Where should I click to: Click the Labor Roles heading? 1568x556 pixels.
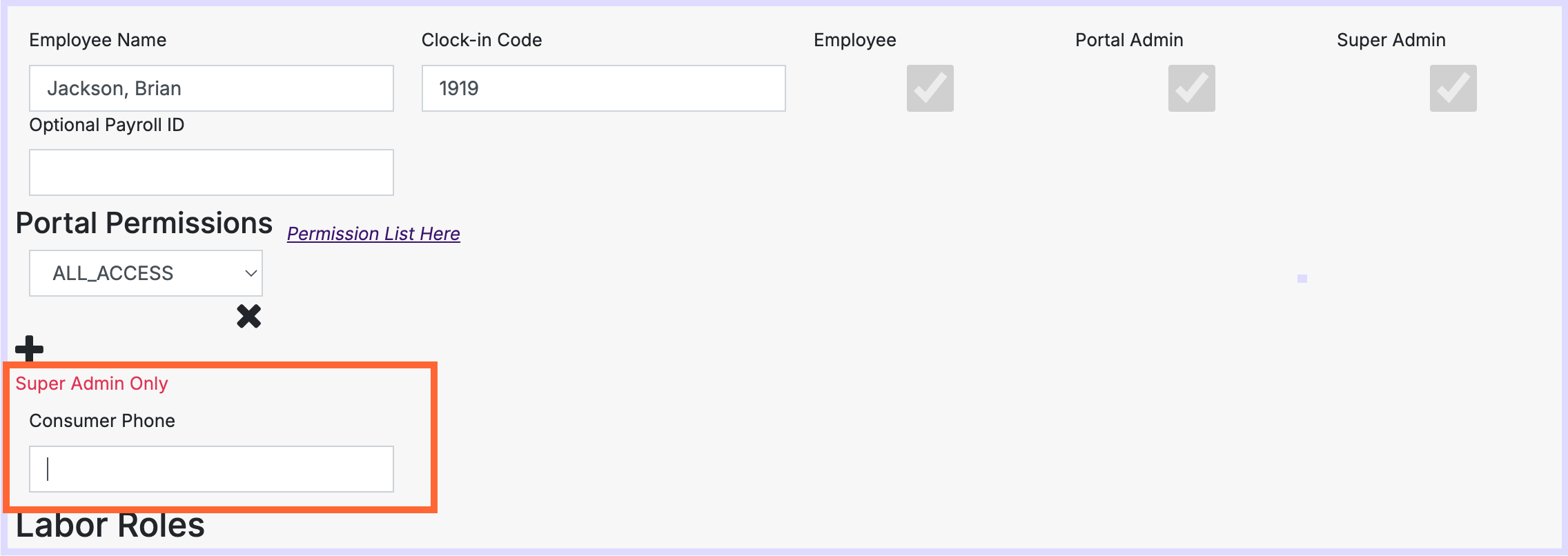tap(110, 526)
